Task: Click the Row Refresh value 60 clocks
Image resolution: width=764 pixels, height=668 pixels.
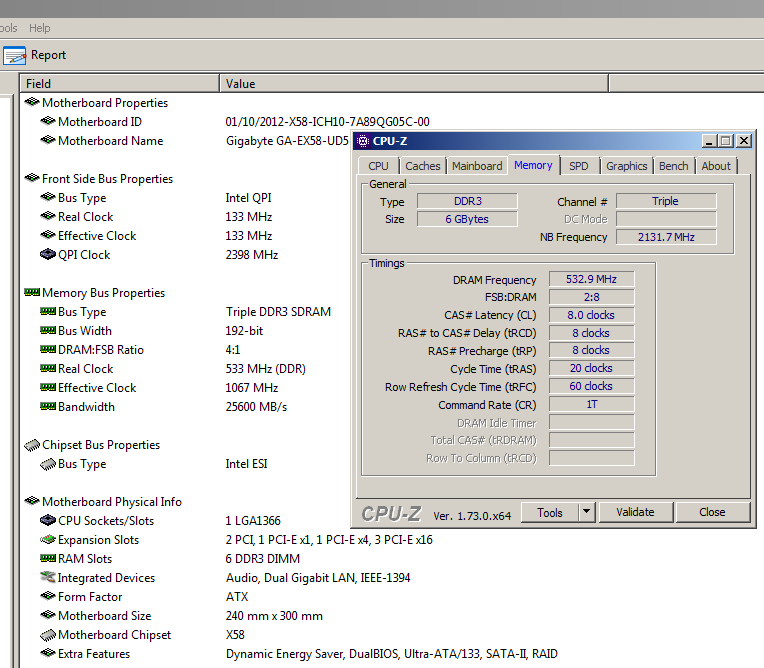Action: (x=591, y=386)
